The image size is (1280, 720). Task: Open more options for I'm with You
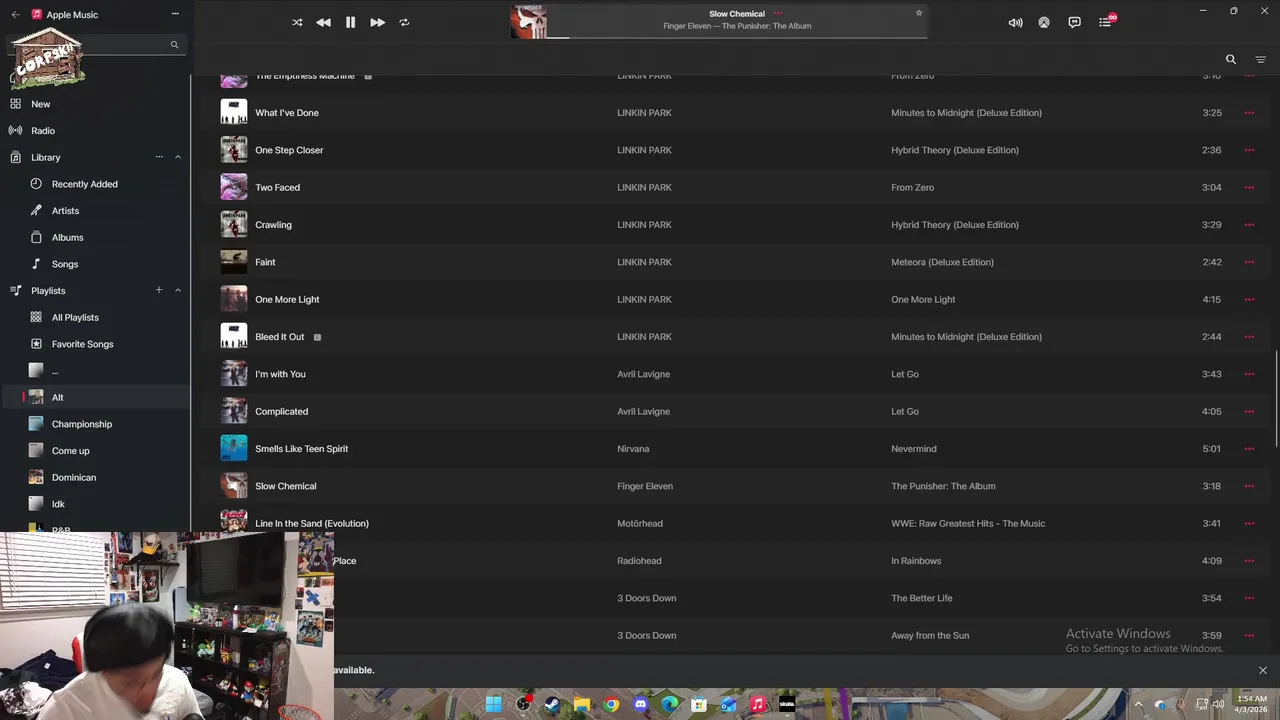[1249, 374]
